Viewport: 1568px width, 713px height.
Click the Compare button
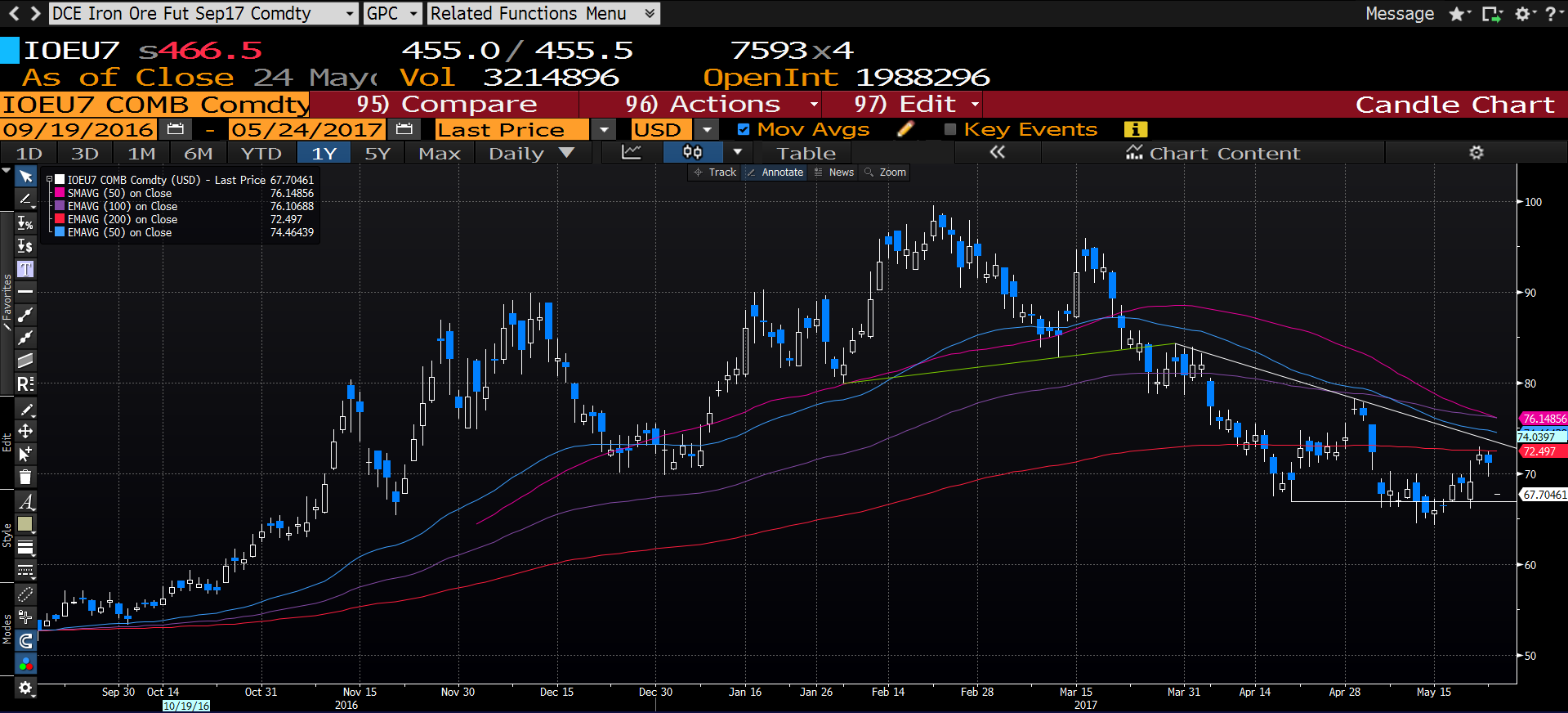[x=446, y=105]
